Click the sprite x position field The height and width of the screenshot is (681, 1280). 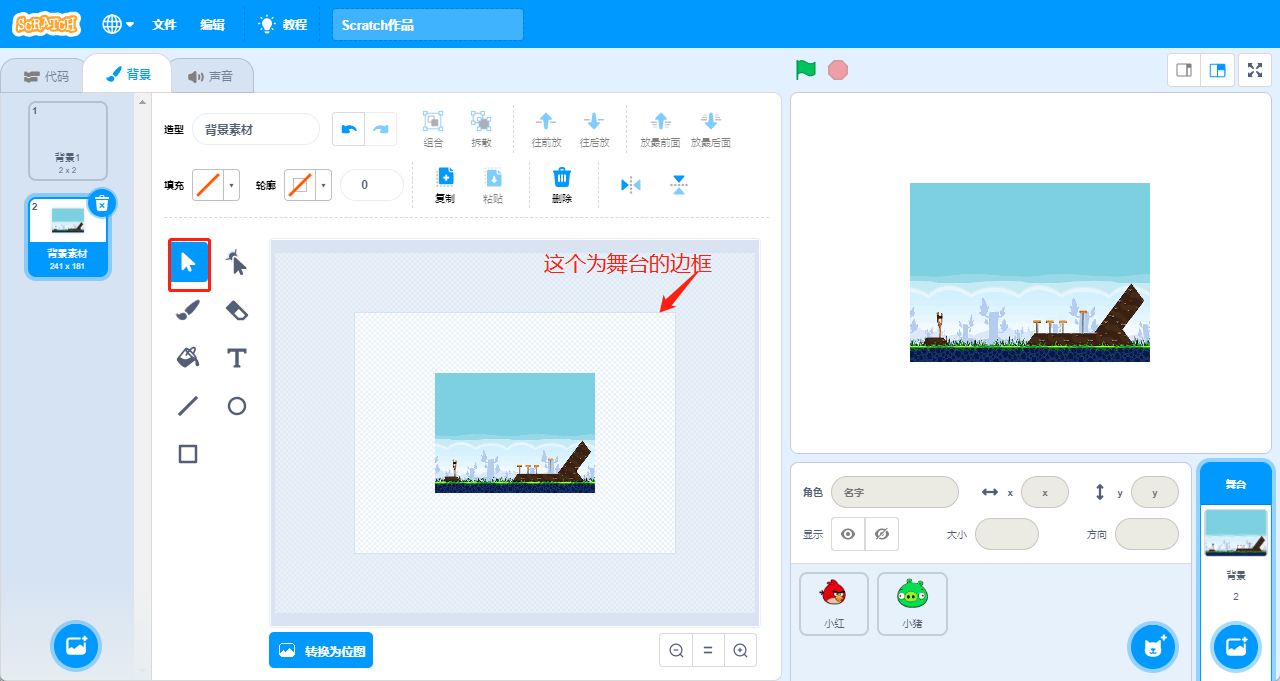1044,492
